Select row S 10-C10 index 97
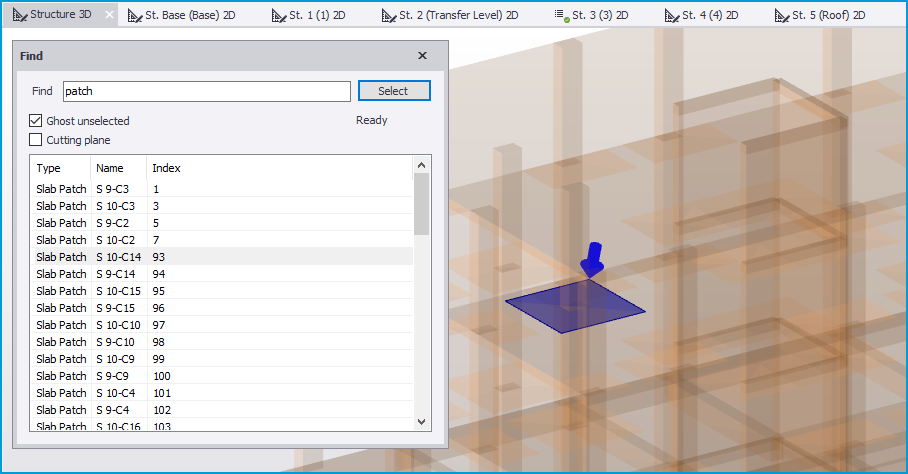Viewport: 908px width, 474px height. pyautogui.click(x=222, y=325)
